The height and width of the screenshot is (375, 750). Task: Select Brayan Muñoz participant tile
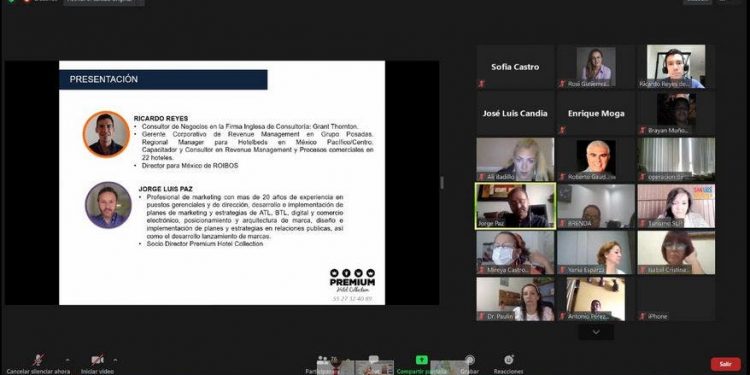pos(676,113)
